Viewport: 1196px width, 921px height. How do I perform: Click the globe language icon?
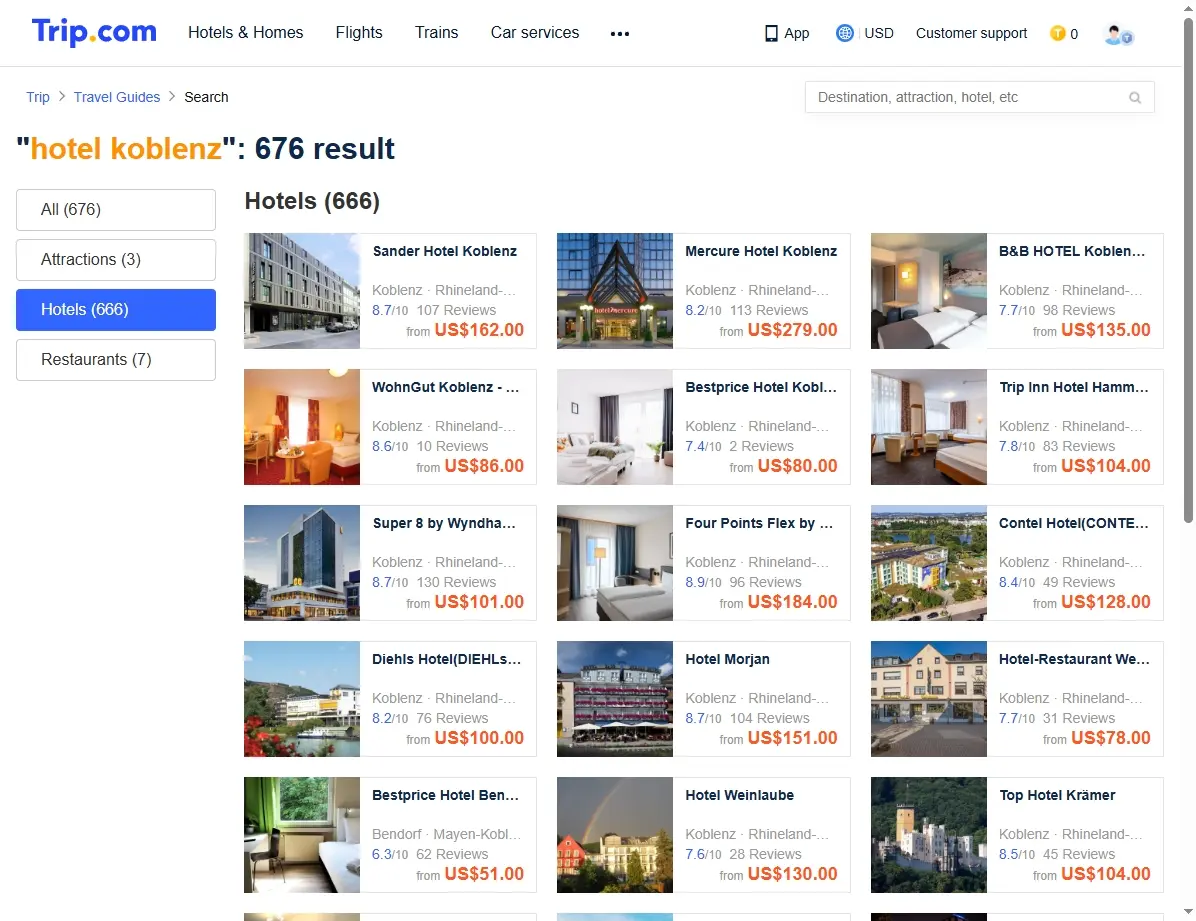(844, 33)
